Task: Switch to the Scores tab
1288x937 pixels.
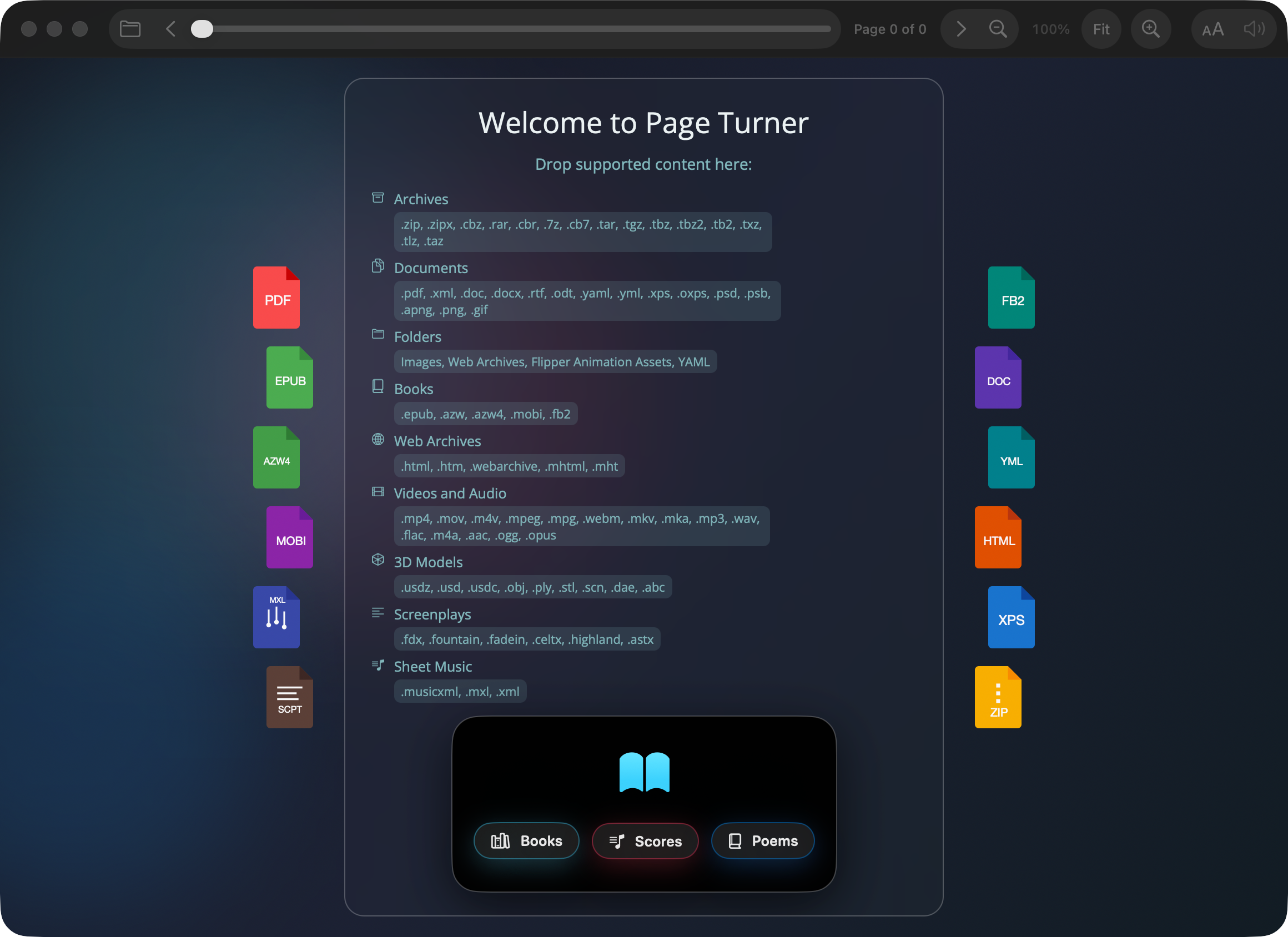Action: pos(645,841)
